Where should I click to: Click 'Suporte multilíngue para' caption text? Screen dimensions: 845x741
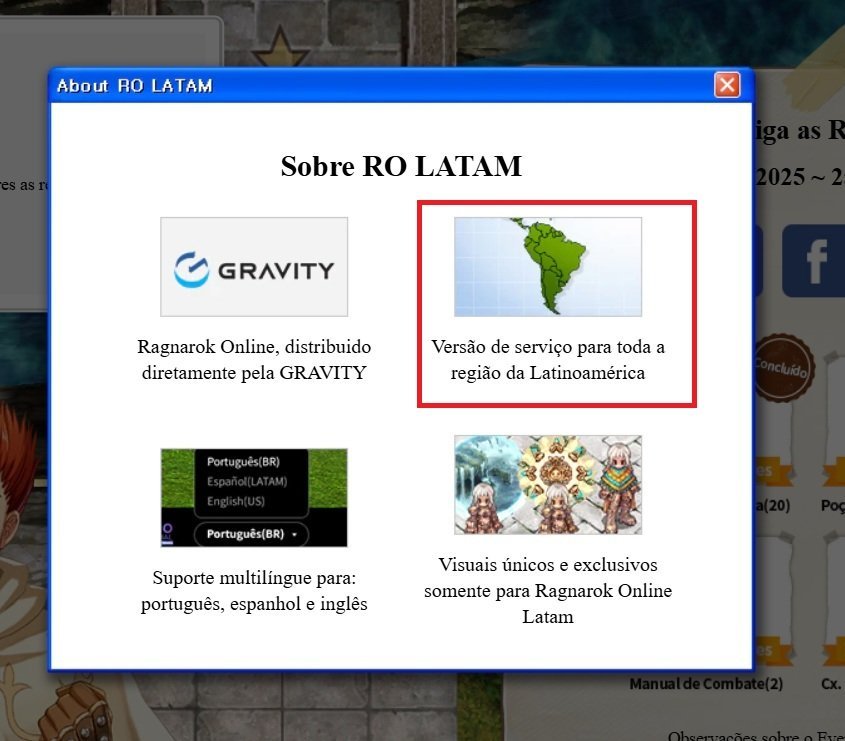(254, 590)
